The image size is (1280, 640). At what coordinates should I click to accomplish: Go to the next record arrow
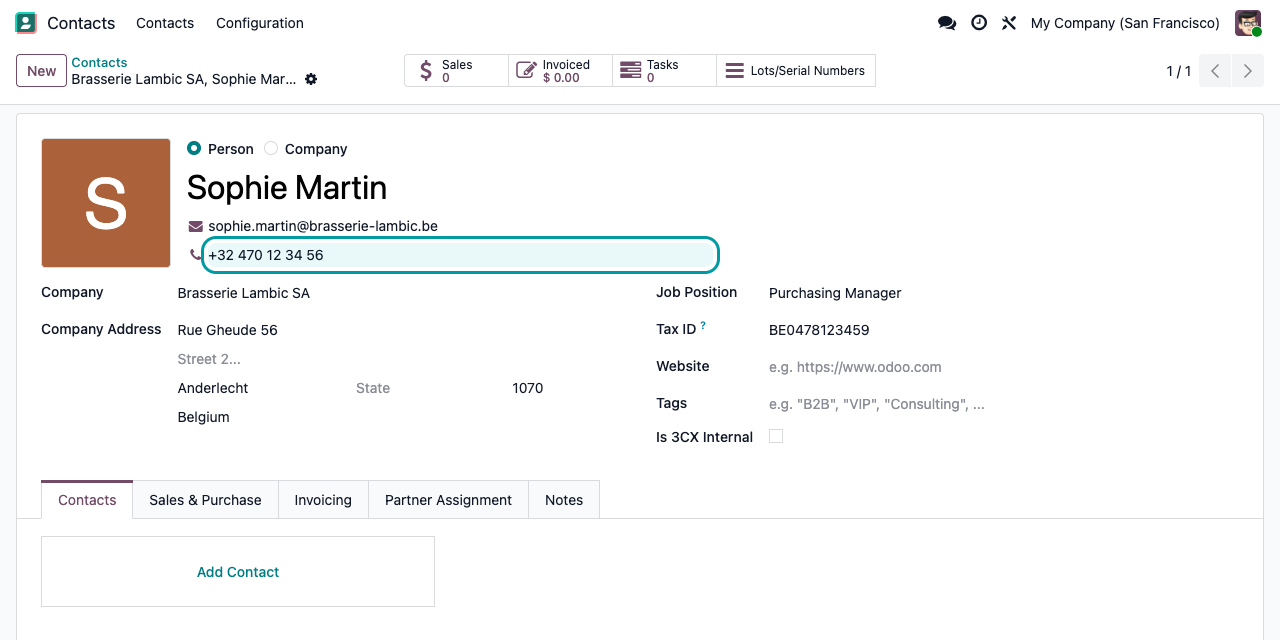click(x=1247, y=71)
